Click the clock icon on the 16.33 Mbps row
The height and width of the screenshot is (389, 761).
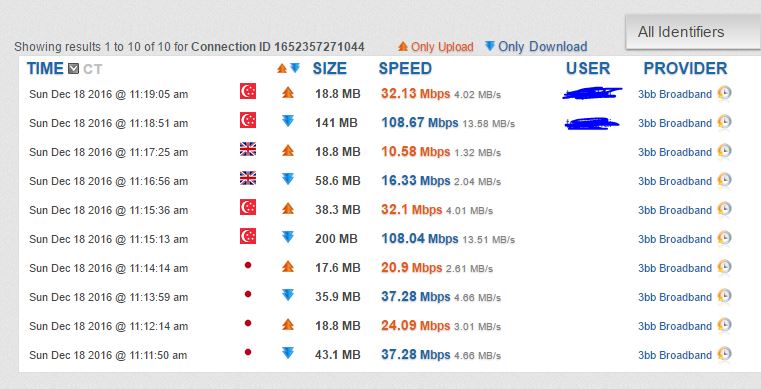[724, 180]
